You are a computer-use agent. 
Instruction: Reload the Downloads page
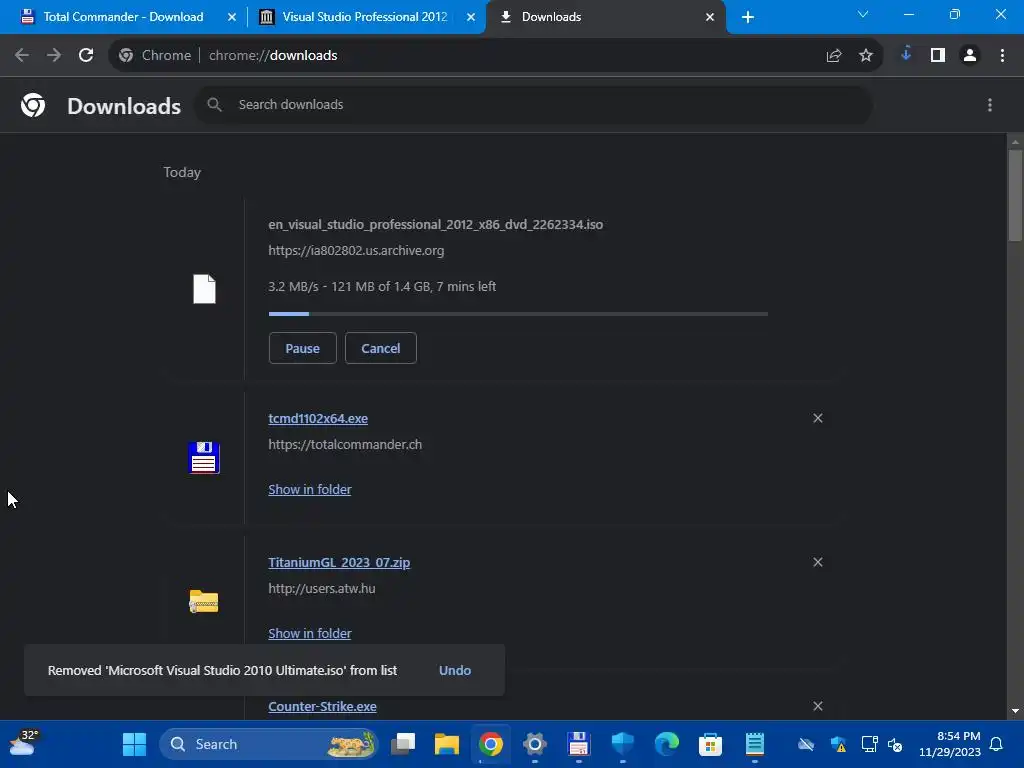[x=86, y=56]
